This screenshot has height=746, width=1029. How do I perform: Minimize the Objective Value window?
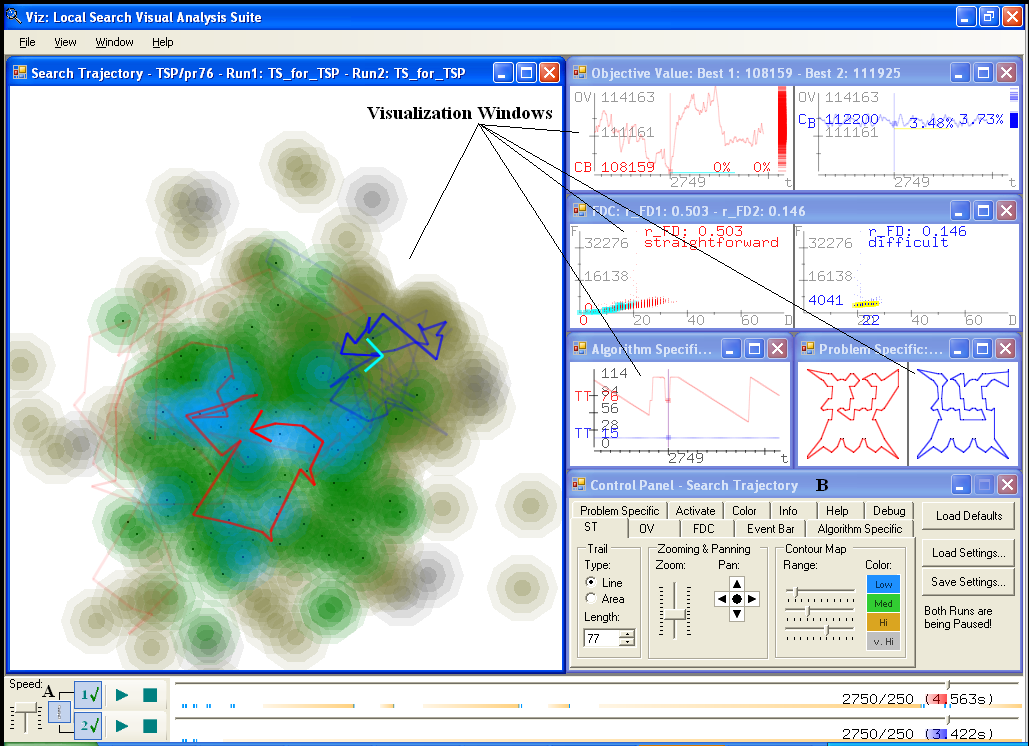click(960, 73)
